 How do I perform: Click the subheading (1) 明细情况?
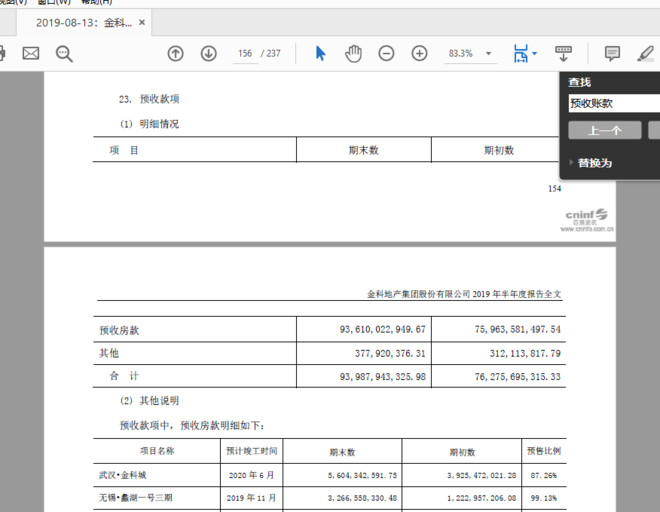(x=149, y=124)
